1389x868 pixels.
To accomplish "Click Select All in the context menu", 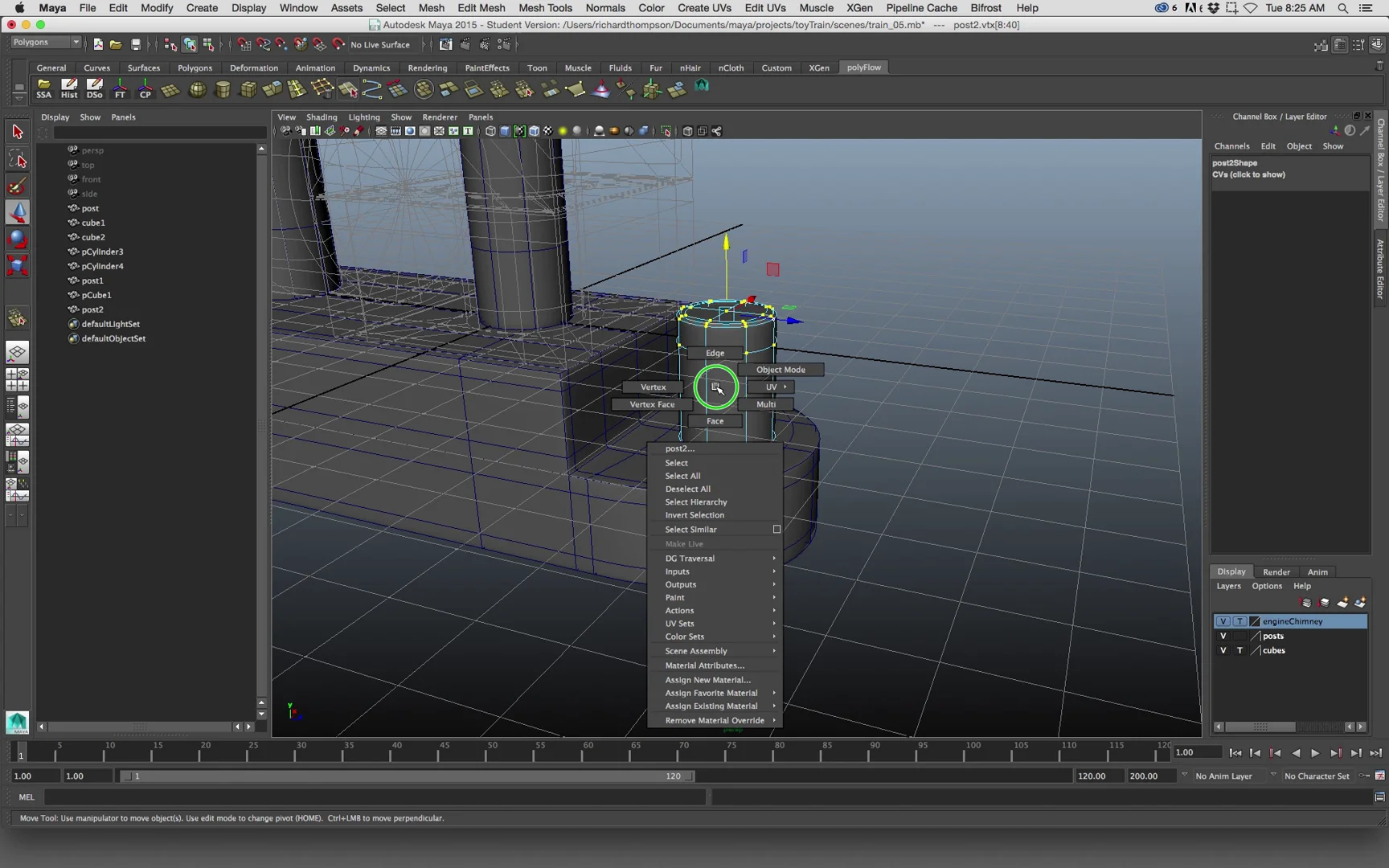I will [x=682, y=476].
